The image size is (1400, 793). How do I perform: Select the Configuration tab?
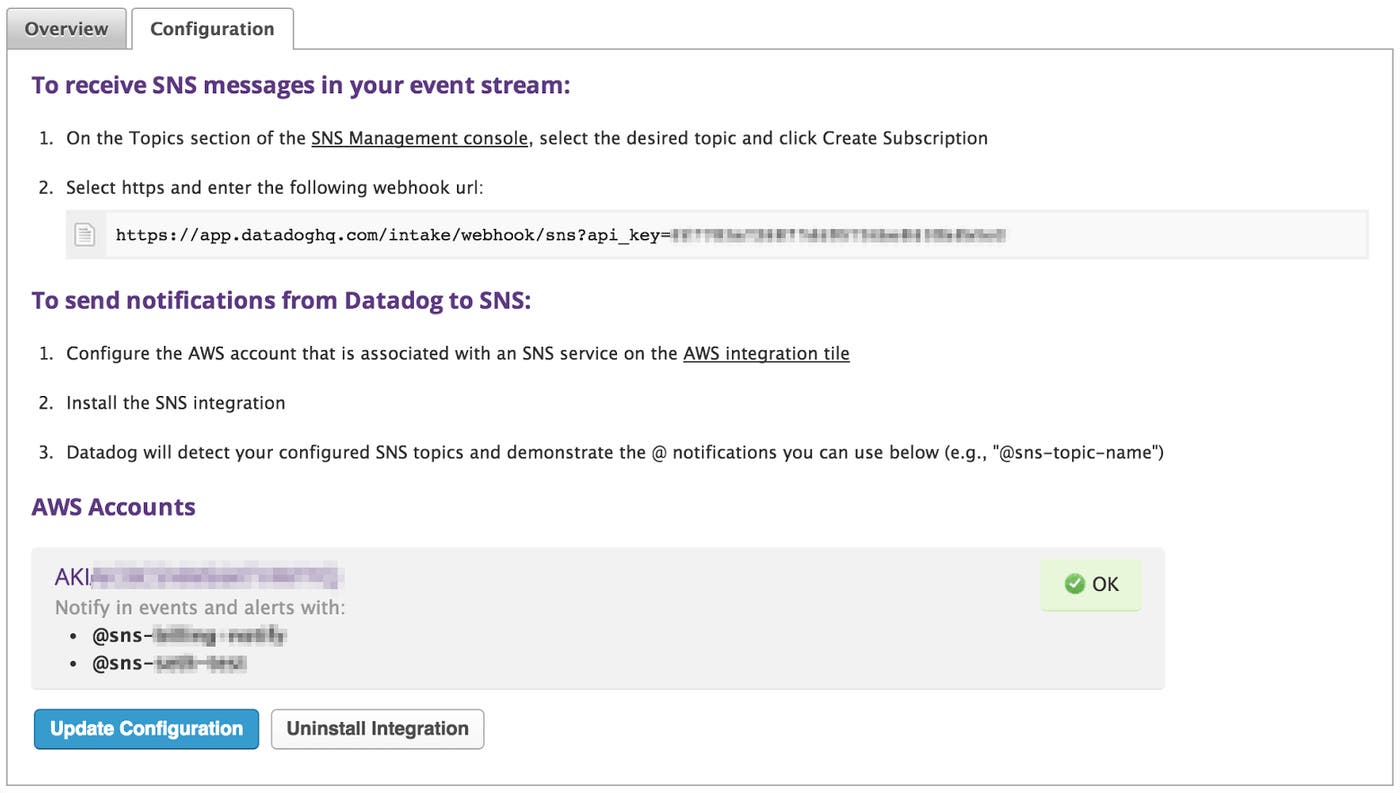point(212,29)
